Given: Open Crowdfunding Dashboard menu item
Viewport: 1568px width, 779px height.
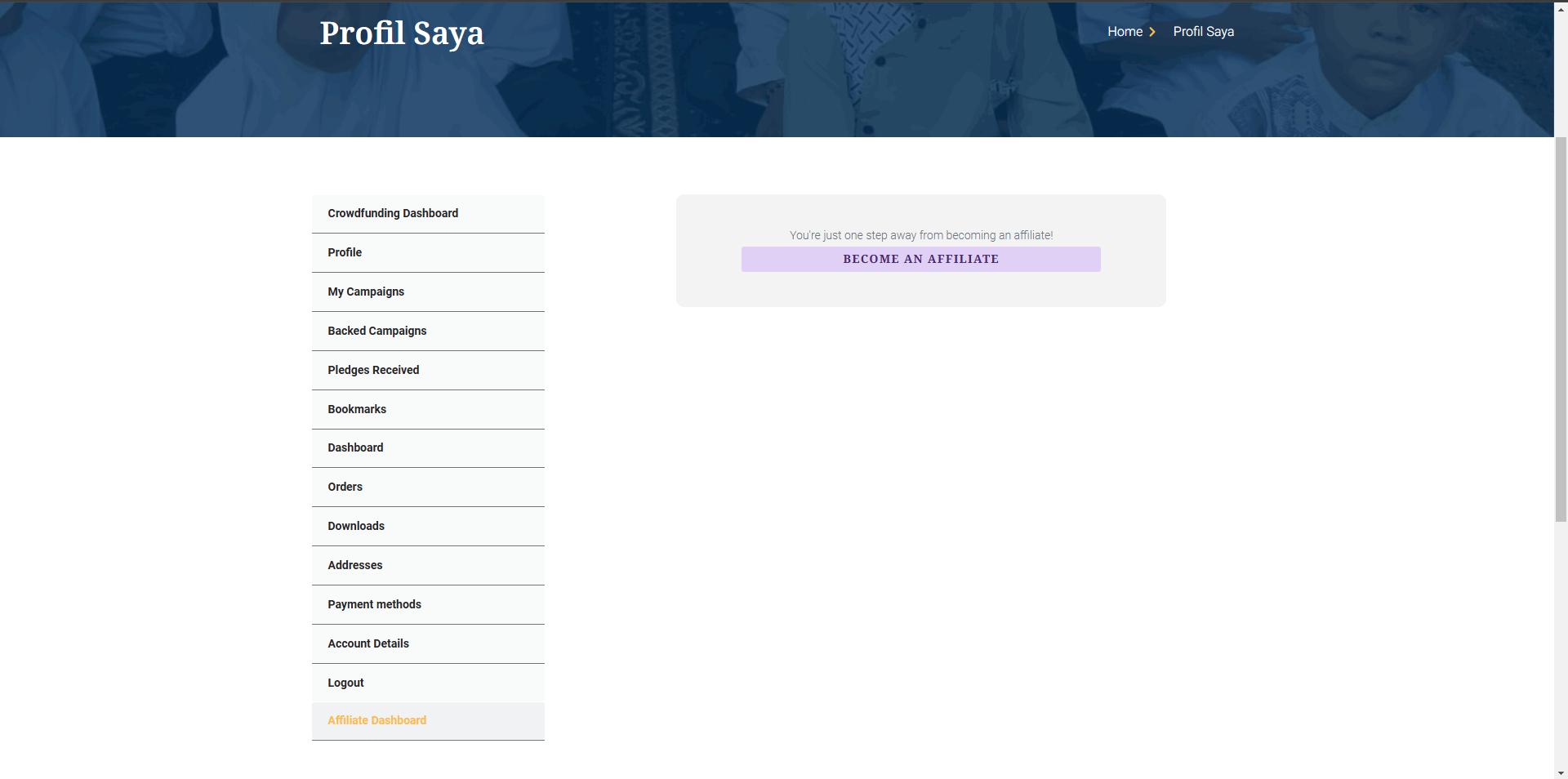Looking at the screenshot, I should [x=428, y=213].
